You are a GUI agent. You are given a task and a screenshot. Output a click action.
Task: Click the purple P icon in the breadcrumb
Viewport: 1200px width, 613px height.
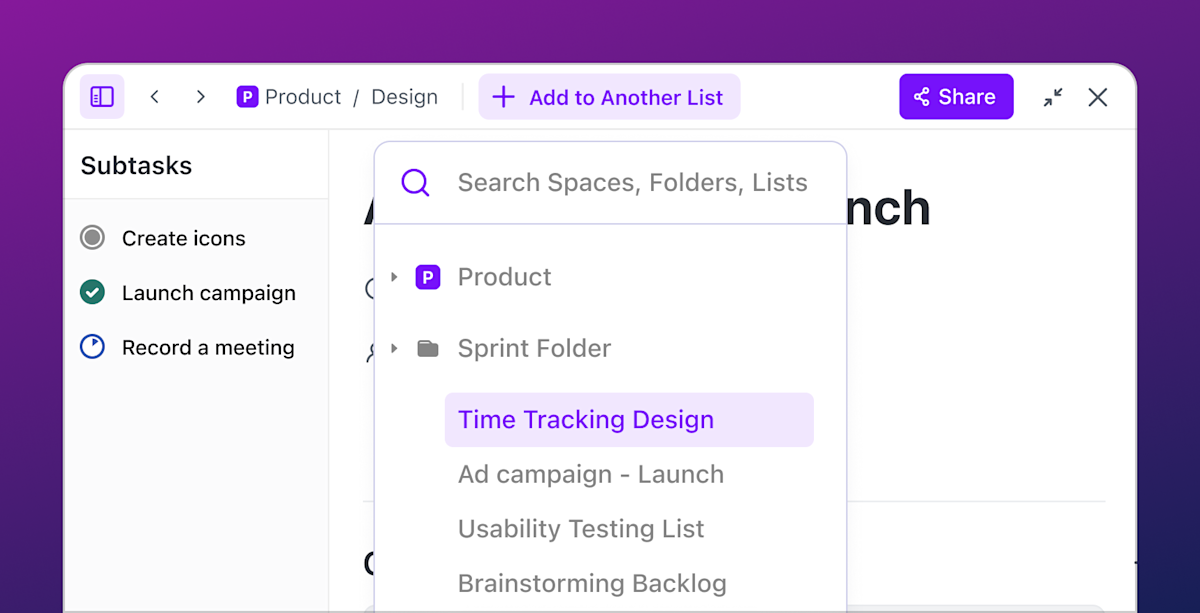point(246,96)
